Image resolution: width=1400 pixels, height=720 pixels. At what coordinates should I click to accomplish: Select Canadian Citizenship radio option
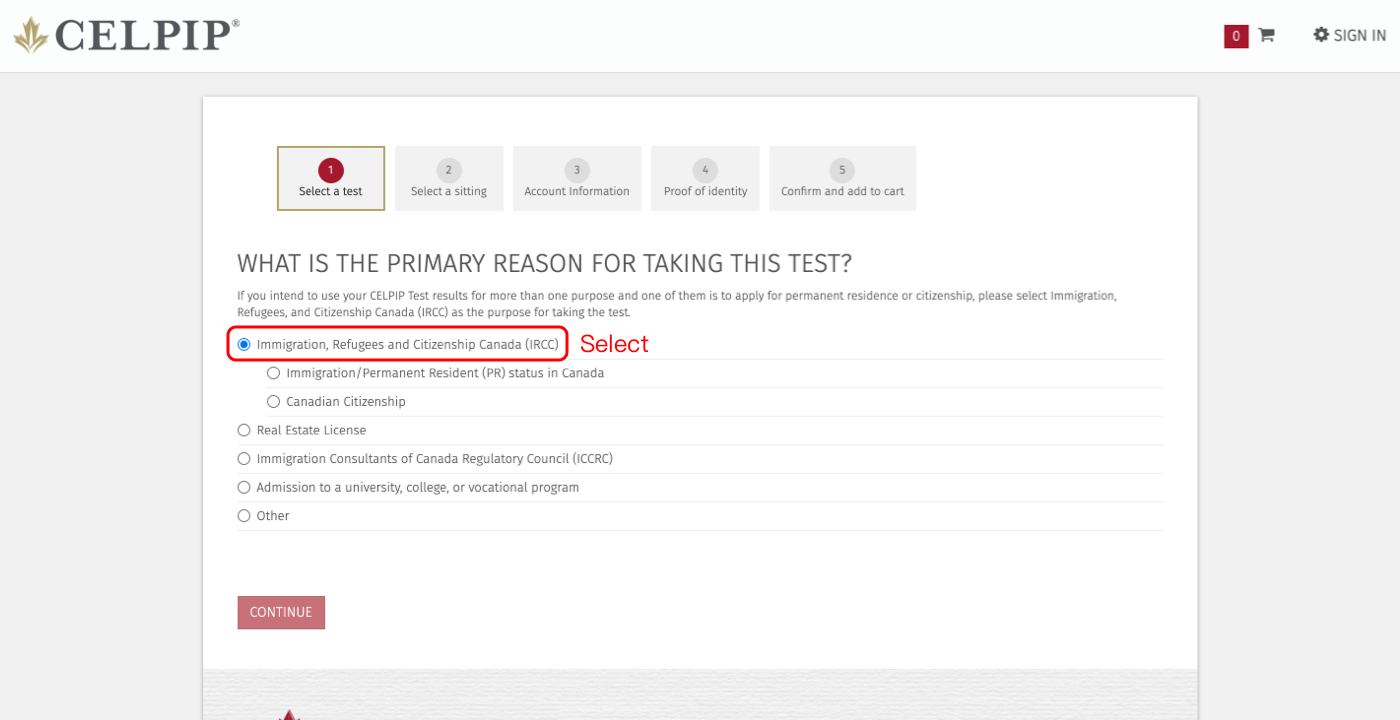point(274,402)
